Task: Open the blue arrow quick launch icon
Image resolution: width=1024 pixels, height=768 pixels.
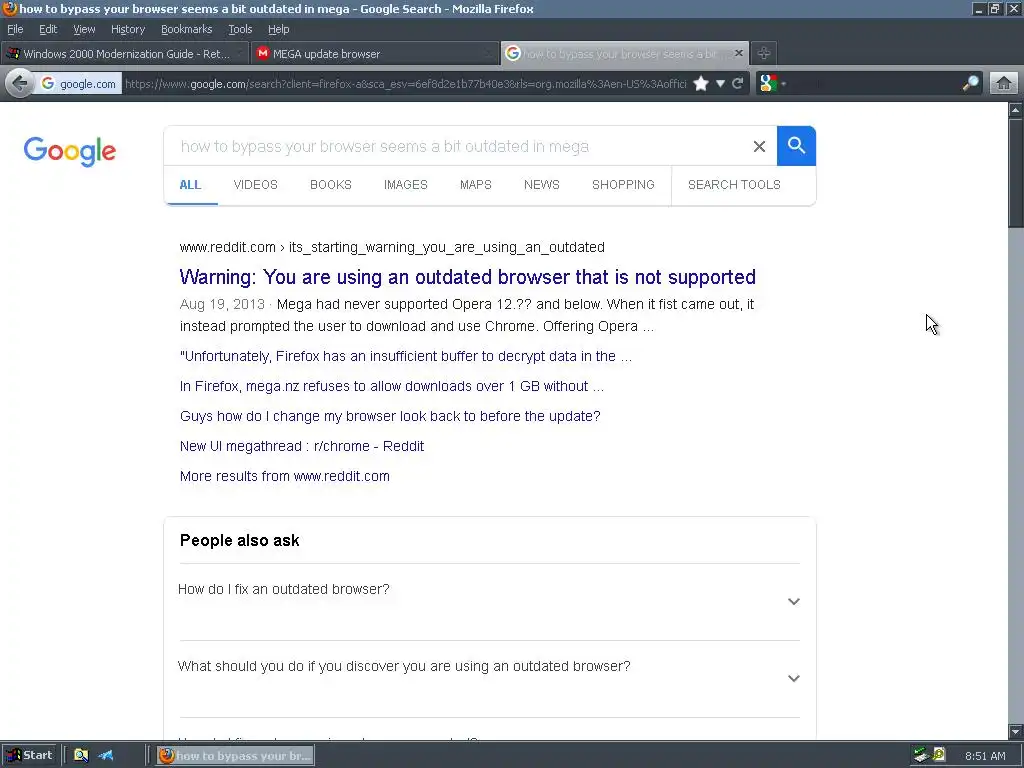Action: click(106, 756)
